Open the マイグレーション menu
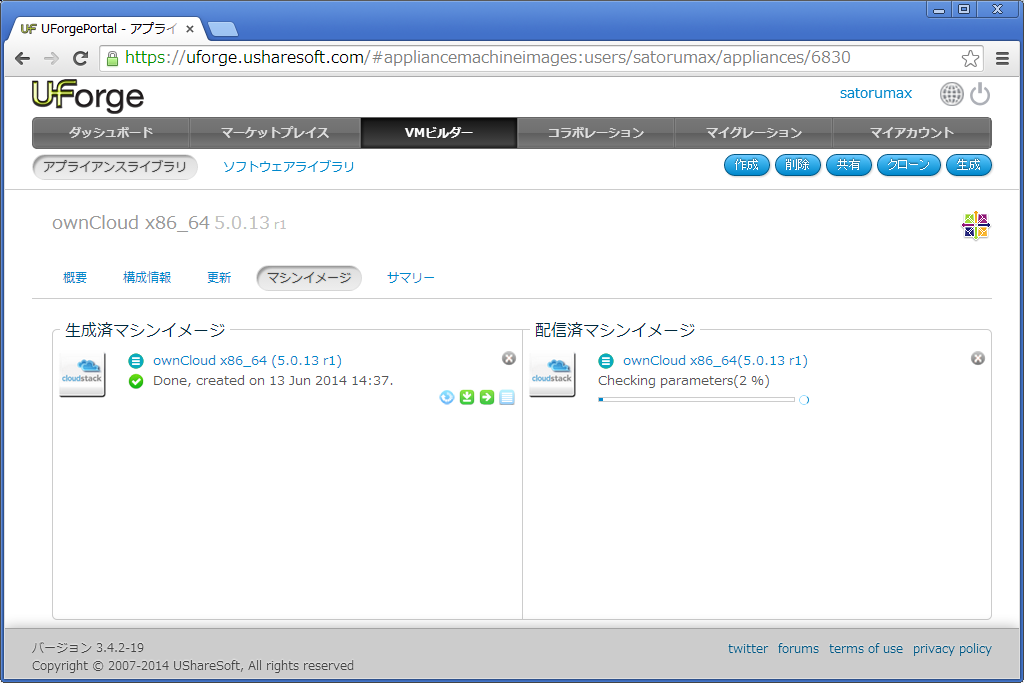Viewport: 1024px width, 683px height. [x=754, y=133]
